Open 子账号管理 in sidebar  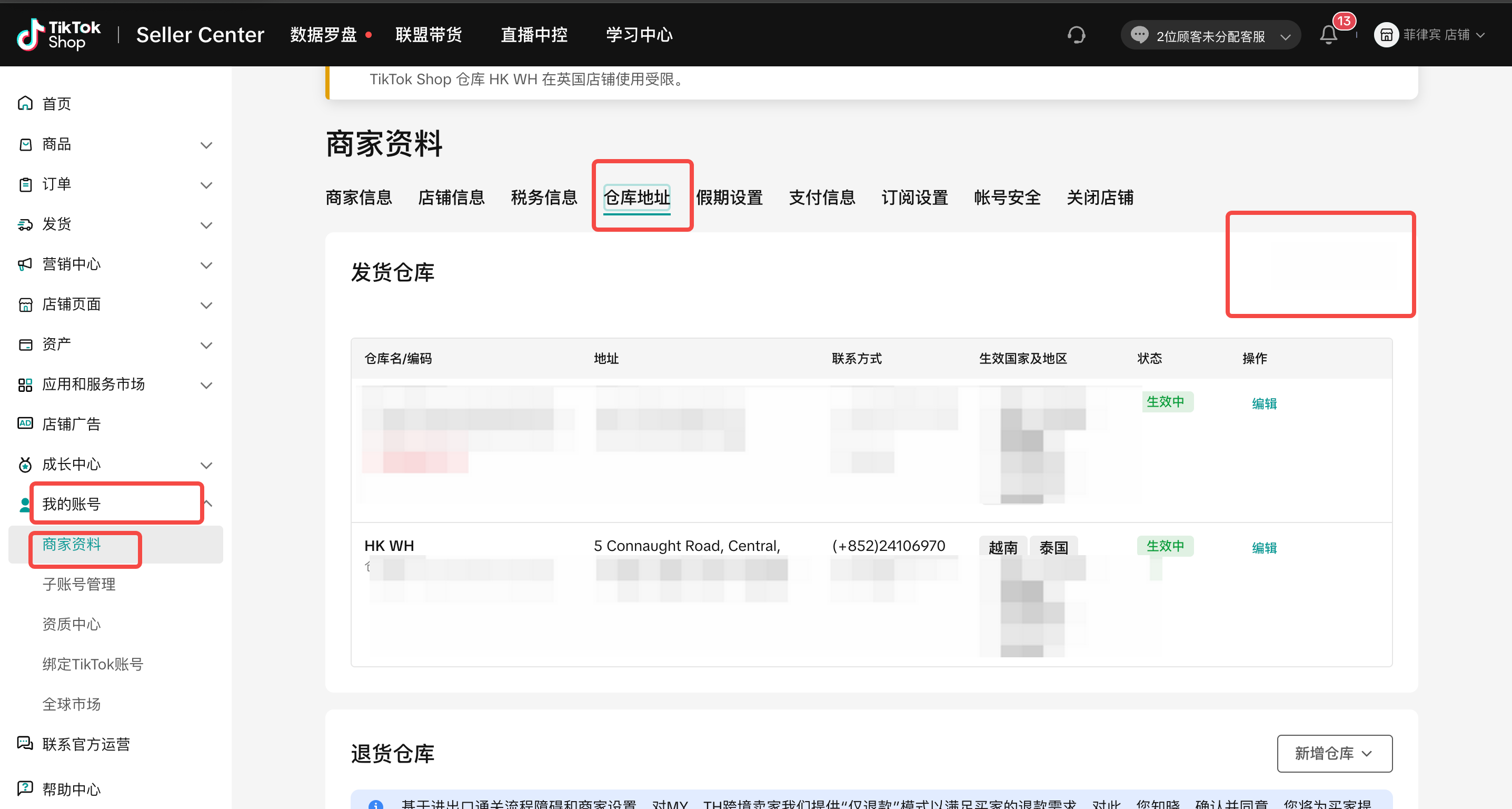(x=78, y=584)
